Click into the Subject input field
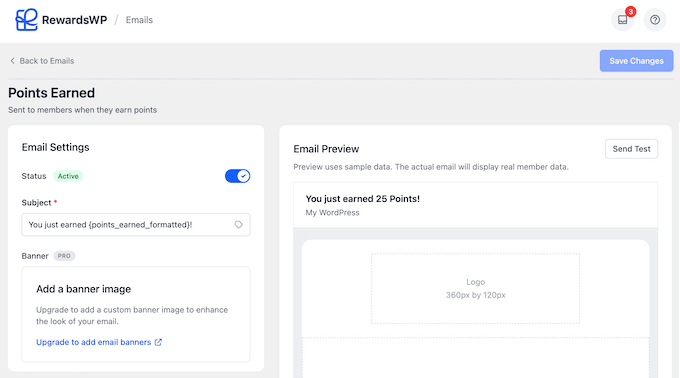Screen dimensions: 680x378 (x=136, y=225)
